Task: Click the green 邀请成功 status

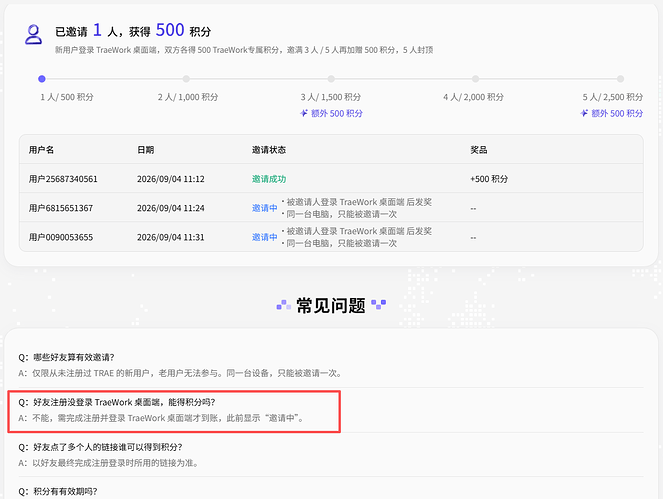Action: point(269,179)
